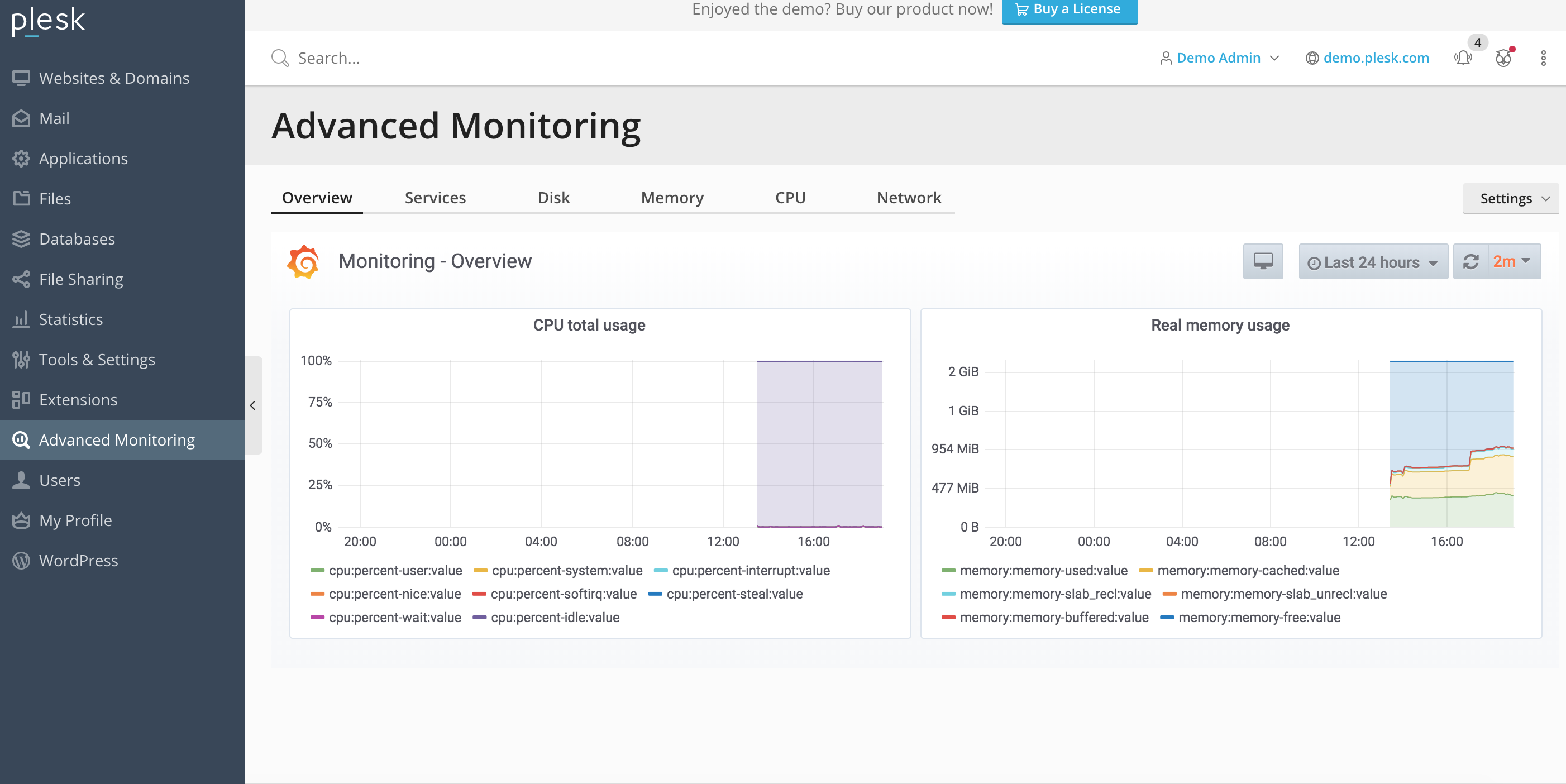This screenshot has height=784, width=1566.
Task: Click the shopping cart icon on Buy a License
Action: pos(1021,9)
